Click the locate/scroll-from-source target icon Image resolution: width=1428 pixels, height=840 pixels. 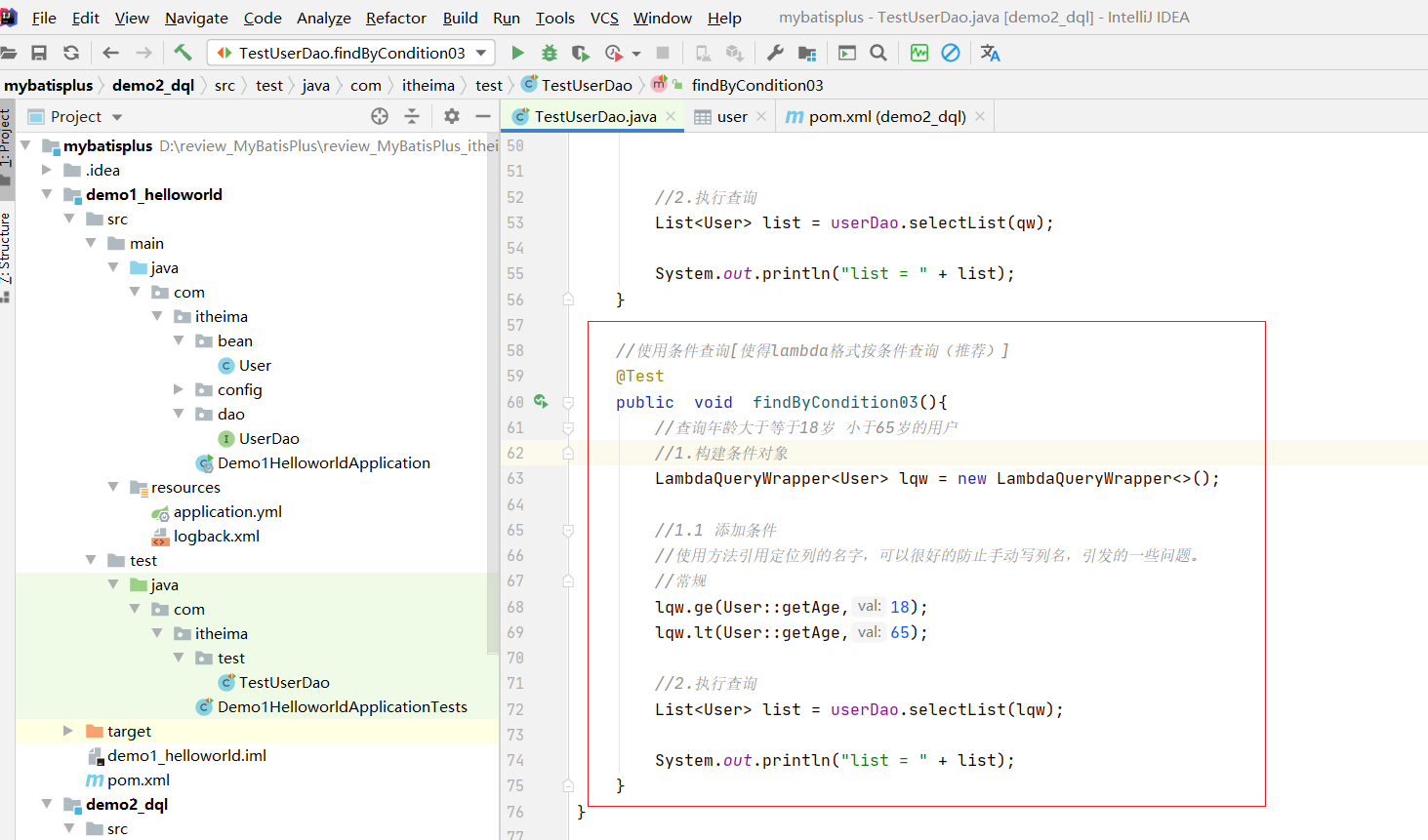pos(380,116)
